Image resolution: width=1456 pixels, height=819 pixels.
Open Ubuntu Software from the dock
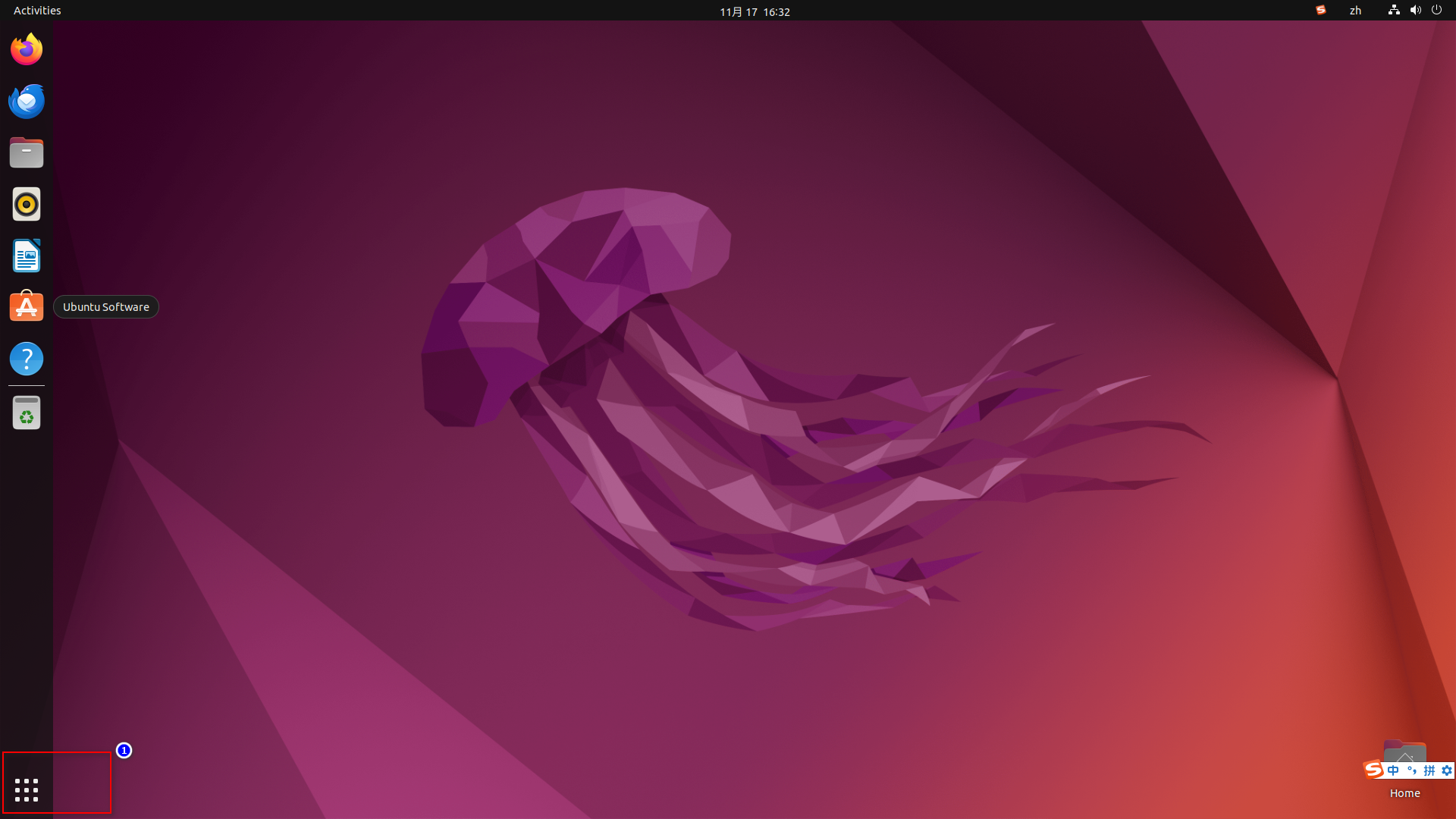(x=27, y=307)
